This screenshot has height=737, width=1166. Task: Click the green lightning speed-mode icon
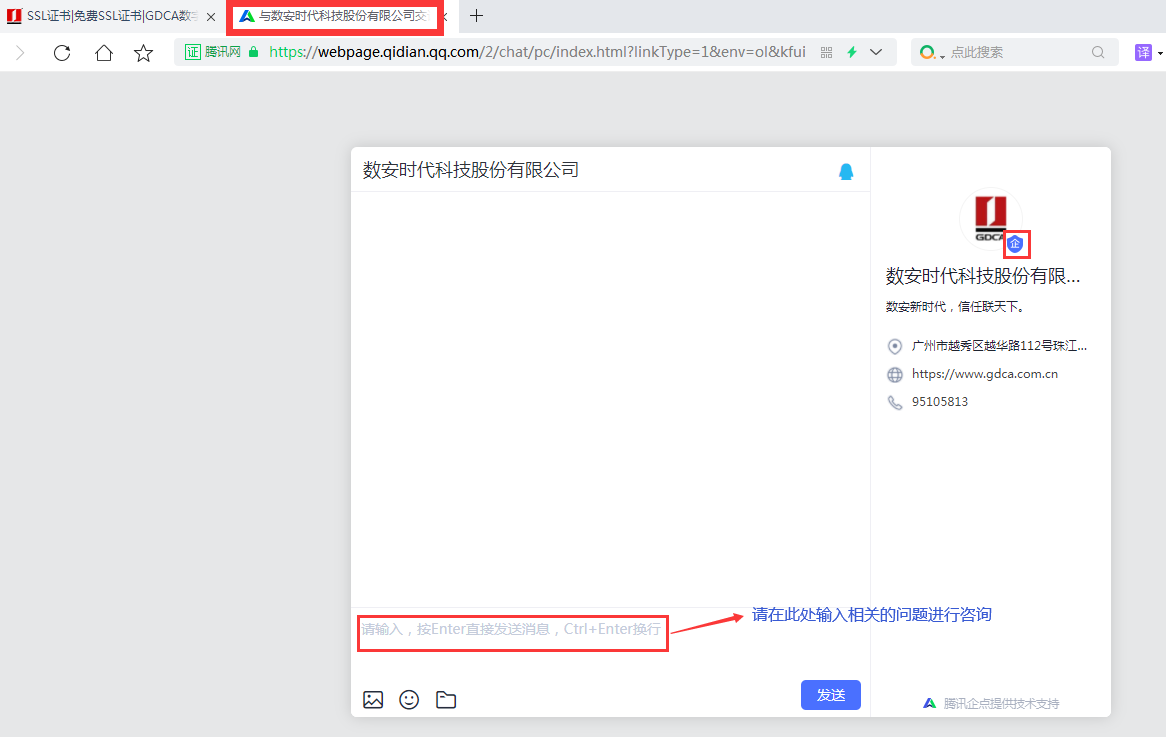coord(851,52)
